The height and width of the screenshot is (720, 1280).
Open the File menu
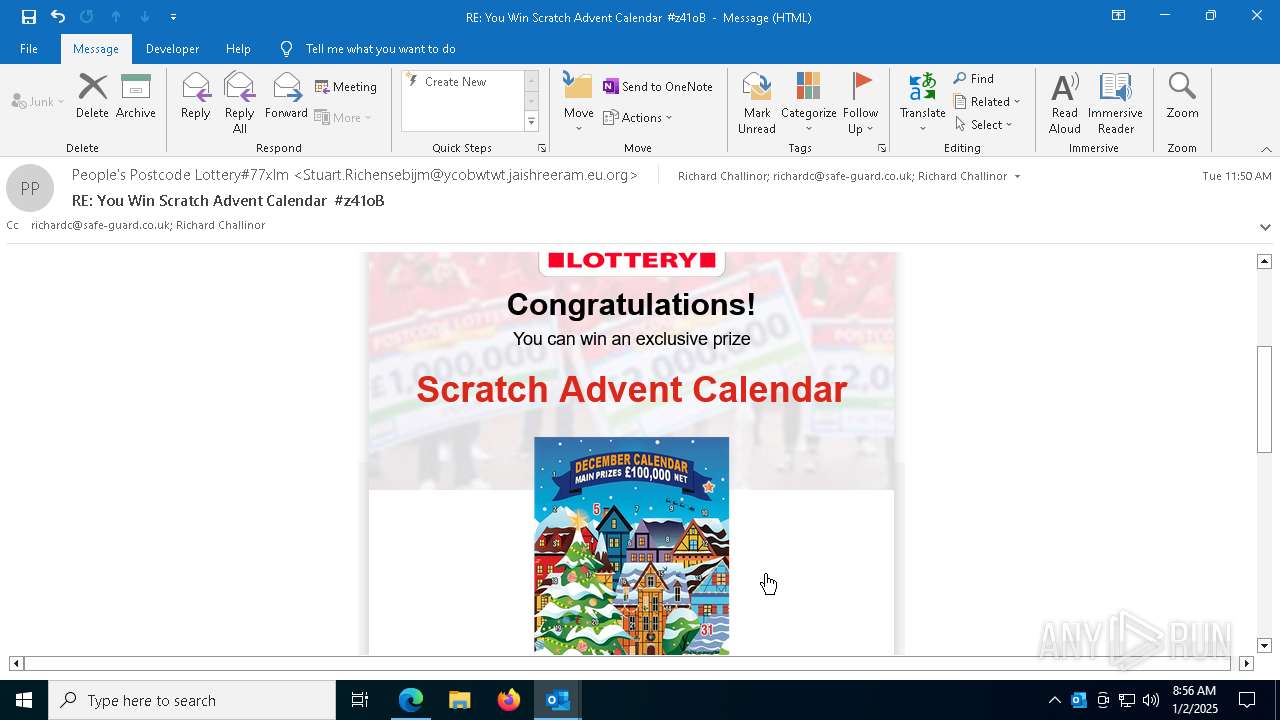(x=29, y=49)
